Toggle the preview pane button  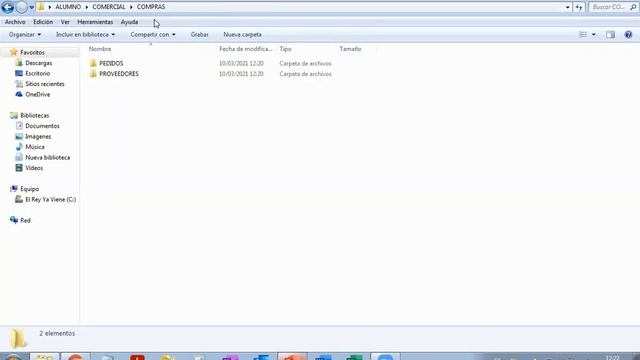click(x=610, y=35)
